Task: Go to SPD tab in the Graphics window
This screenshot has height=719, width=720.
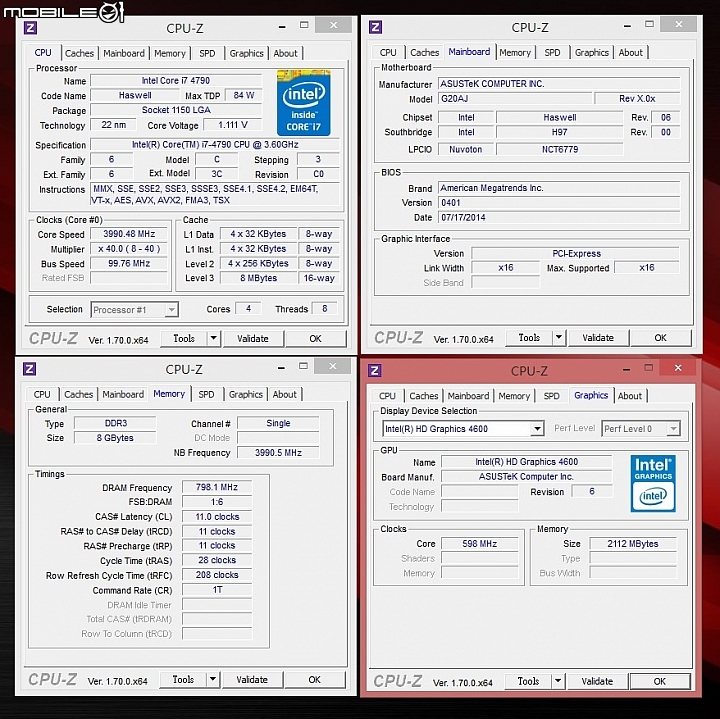Action: coord(551,396)
